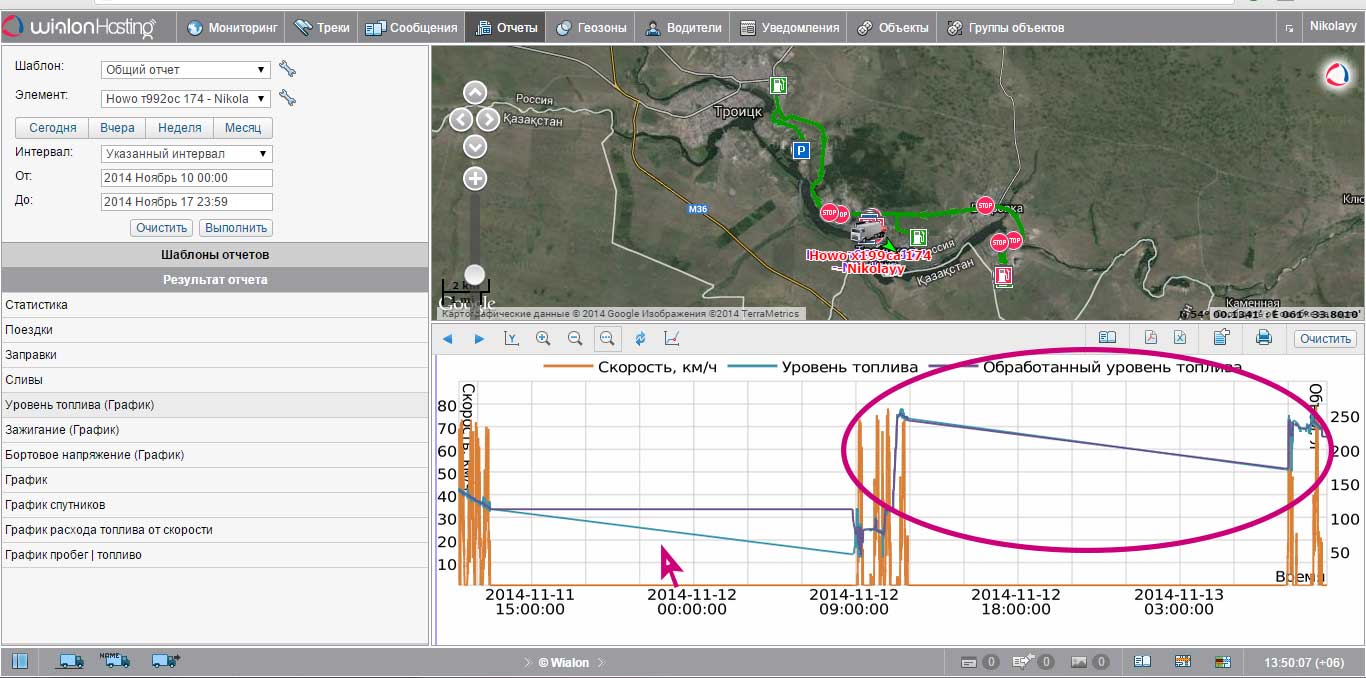
Task: Expand the Интервал dropdown
Action: point(186,154)
